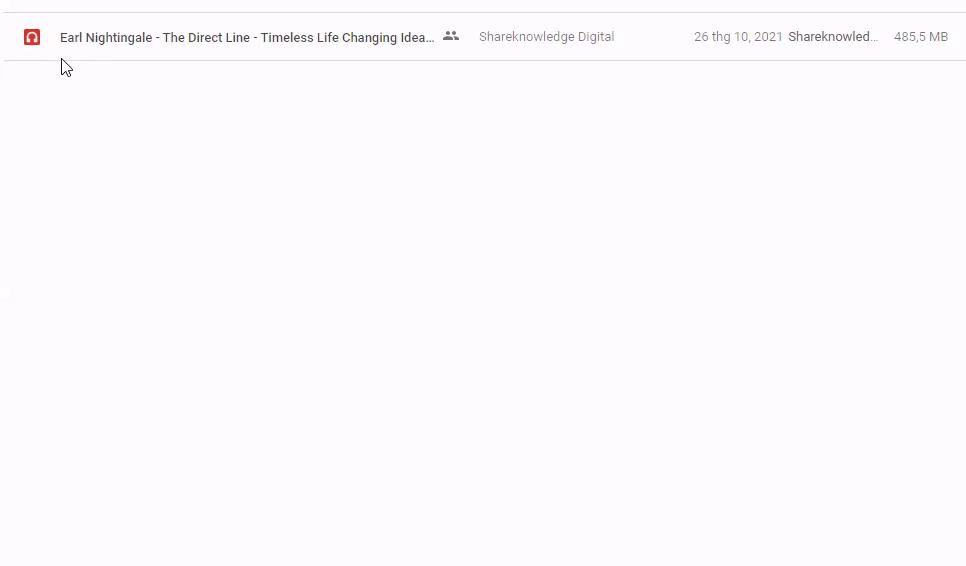
Task: Click the headphone glyph at the row start
Action: click(32, 37)
